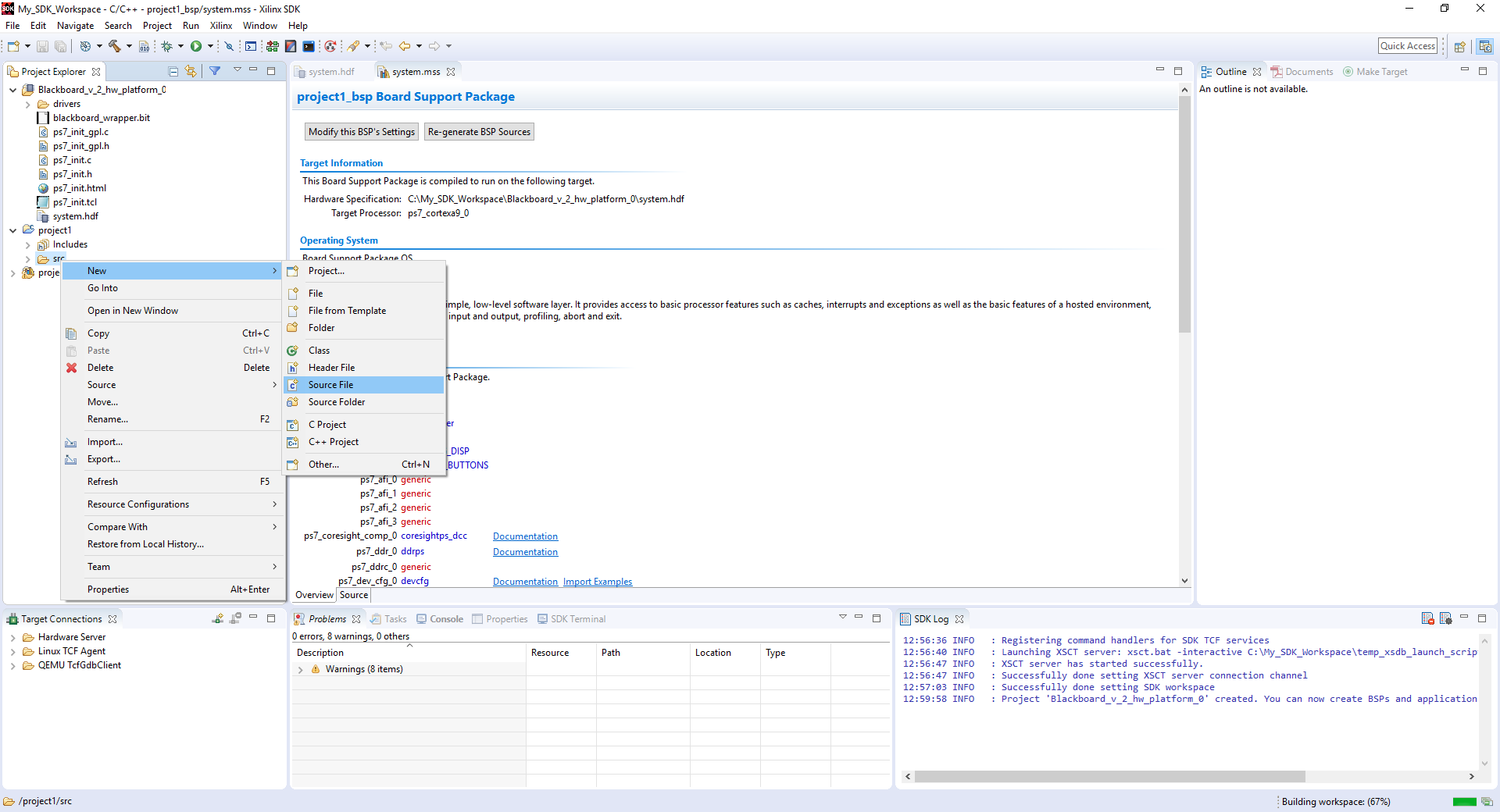Expand the Hardware Server tree node
This screenshot has width=1500, height=812.
pos(13,638)
